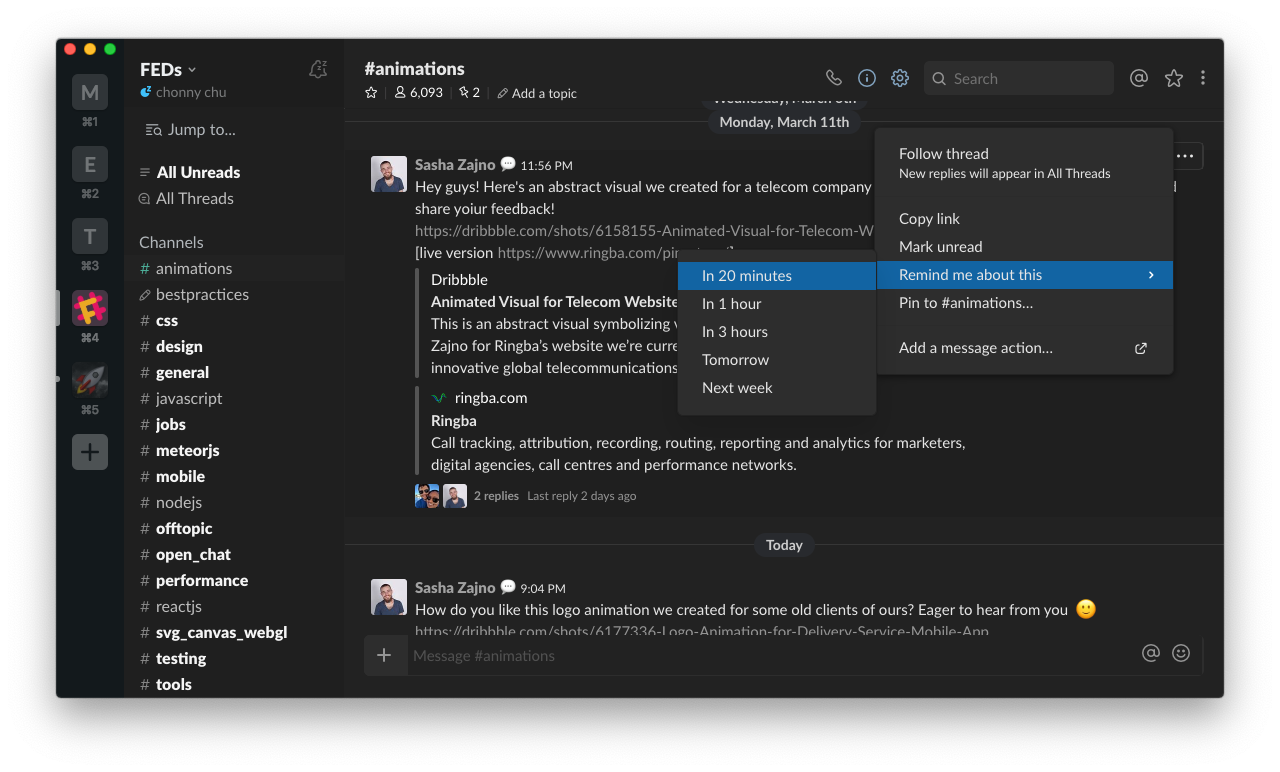Open Sasha Zajno's avatar on the 11:56 PM message
The height and width of the screenshot is (772, 1280).
click(x=389, y=174)
